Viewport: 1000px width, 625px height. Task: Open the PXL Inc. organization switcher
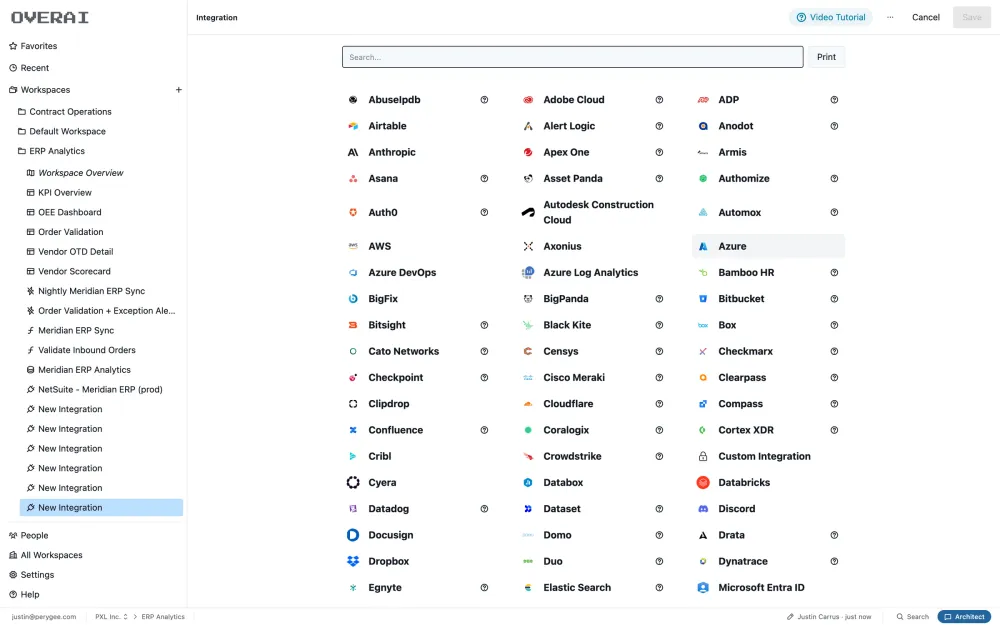coord(112,617)
